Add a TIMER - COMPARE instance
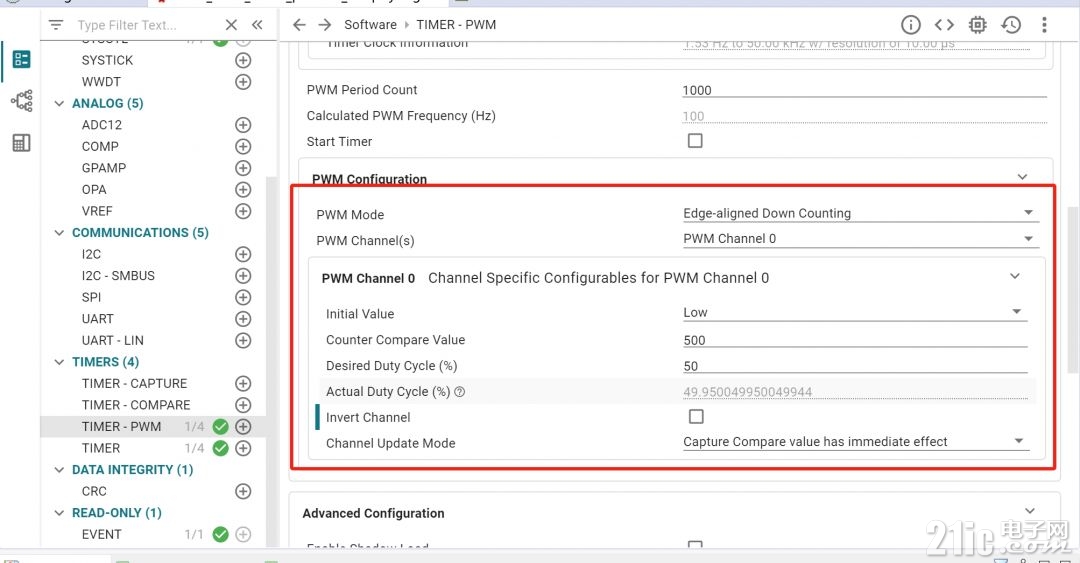The width and height of the screenshot is (1080, 563). pos(243,405)
